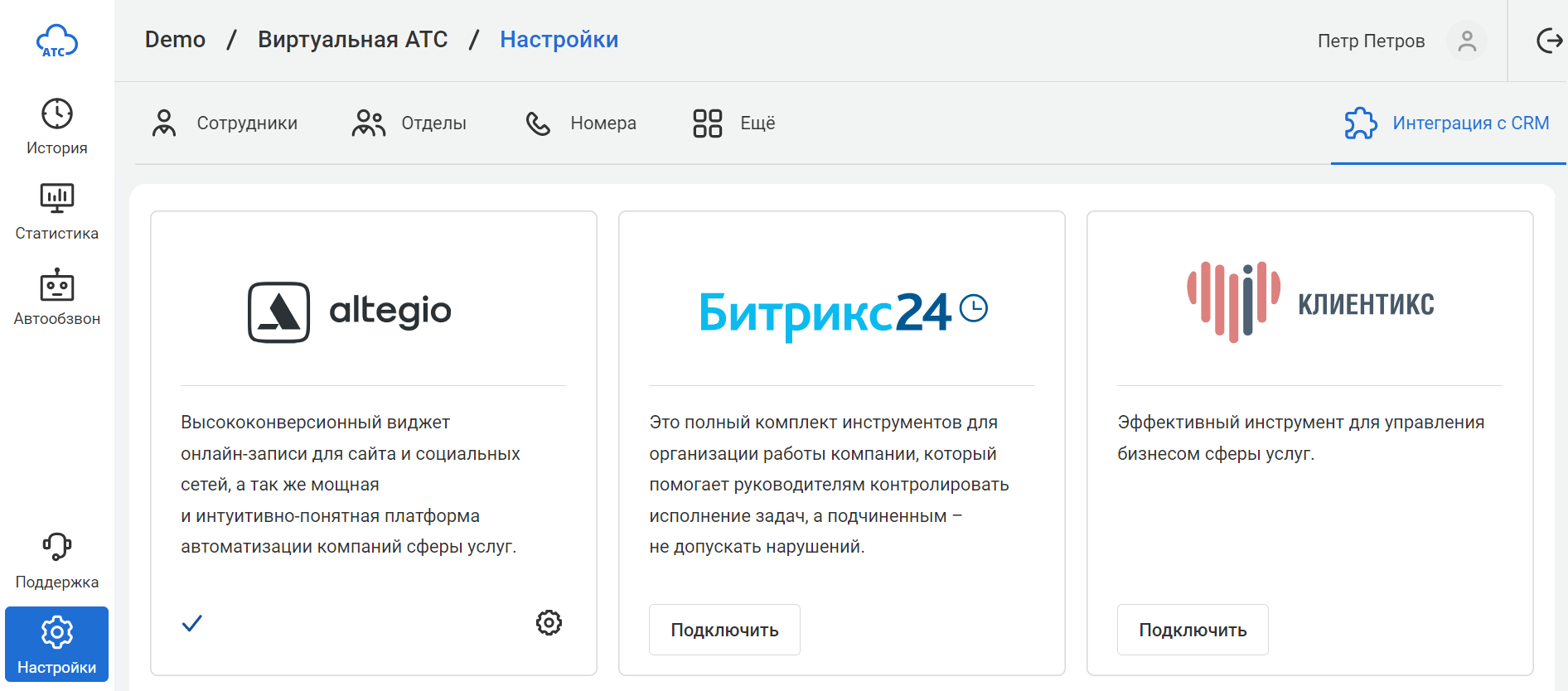This screenshot has height=691, width=1568.
Task: Switch to the Отделы tab
Action: [409, 123]
